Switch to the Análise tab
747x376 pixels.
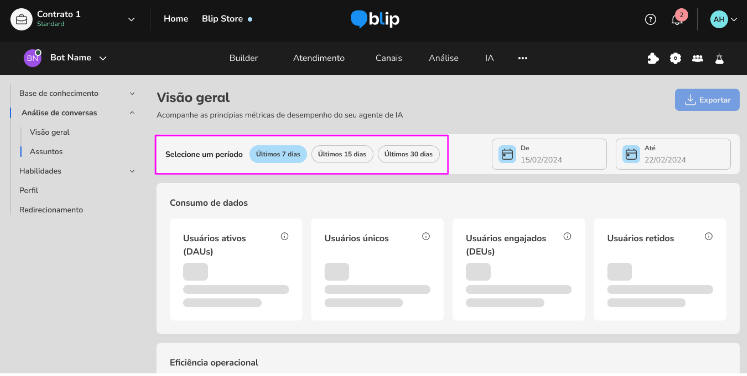[444, 58]
